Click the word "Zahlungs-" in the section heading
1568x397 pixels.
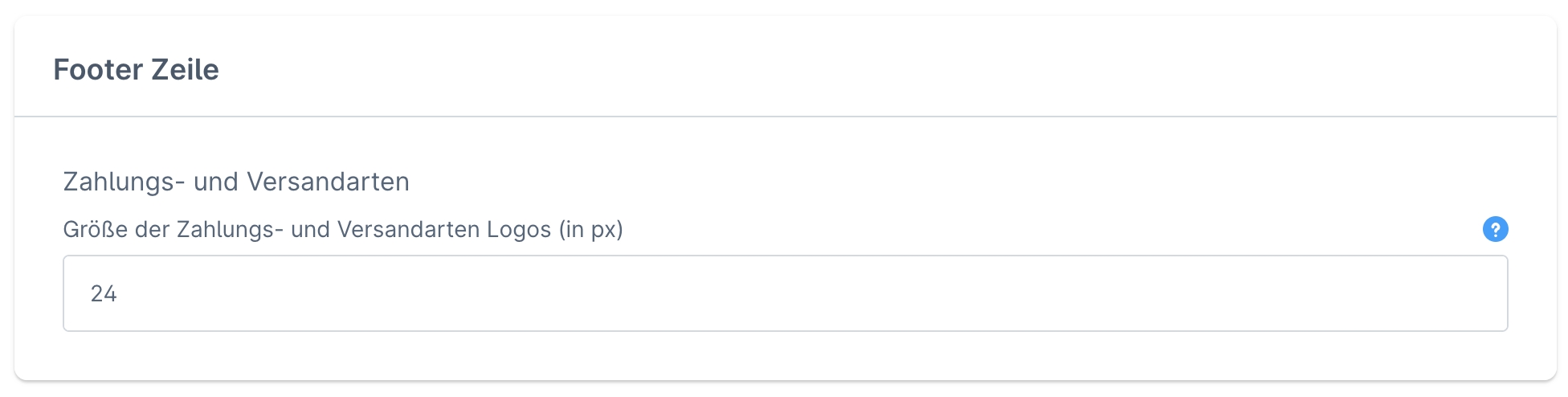point(124,182)
